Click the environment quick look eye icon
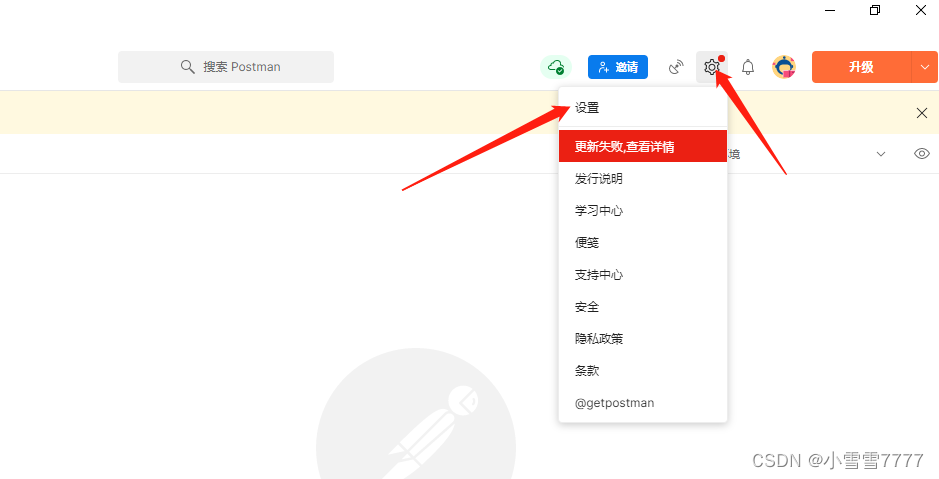The height and width of the screenshot is (479, 939). click(x=922, y=154)
